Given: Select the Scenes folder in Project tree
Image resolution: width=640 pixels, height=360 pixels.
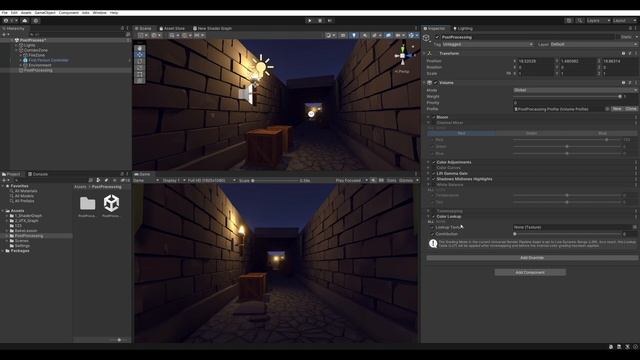Looking at the screenshot, I should [x=22, y=241].
